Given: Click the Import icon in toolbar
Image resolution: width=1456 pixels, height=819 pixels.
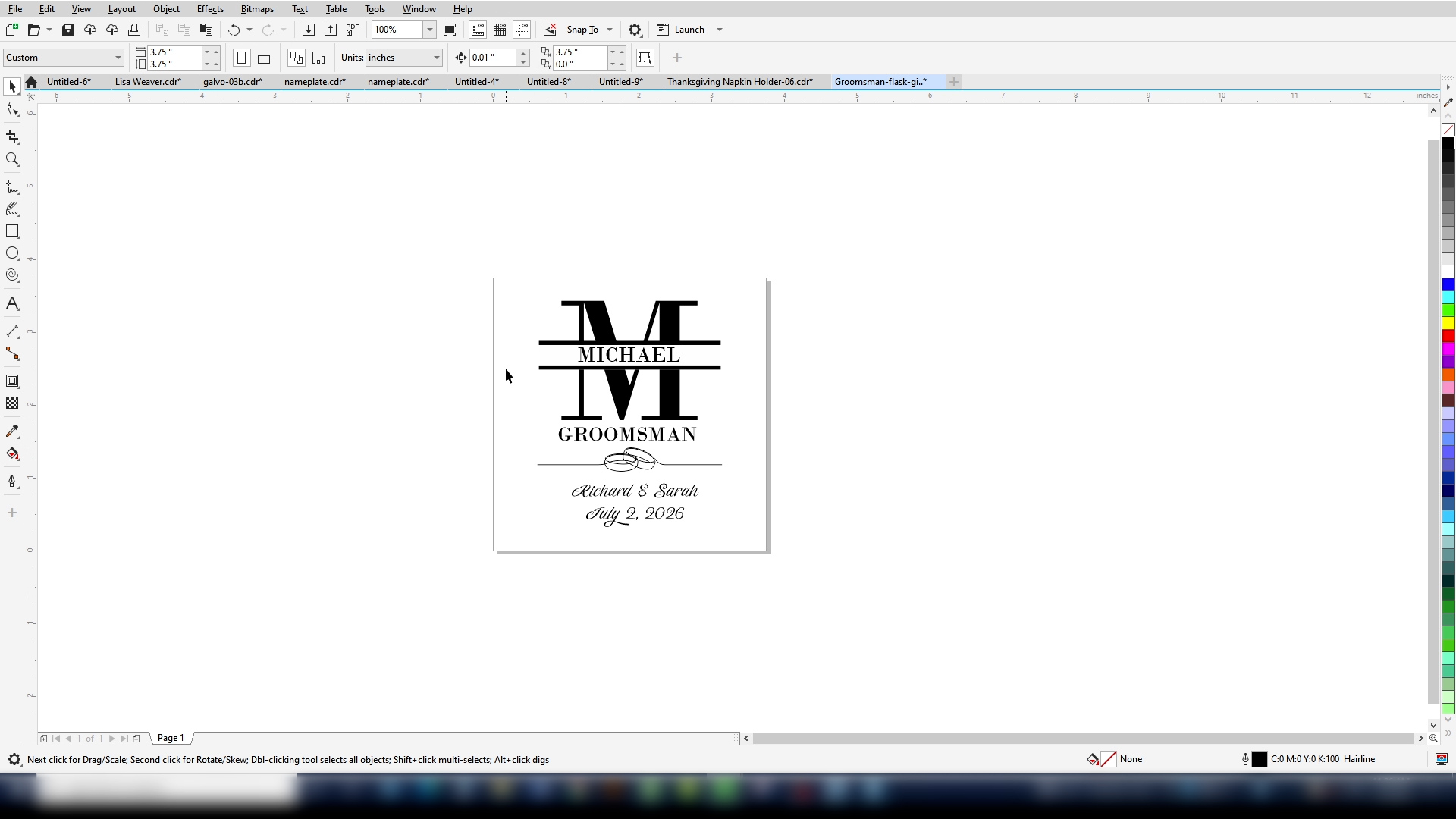Looking at the screenshot, I should click(308, 30).
